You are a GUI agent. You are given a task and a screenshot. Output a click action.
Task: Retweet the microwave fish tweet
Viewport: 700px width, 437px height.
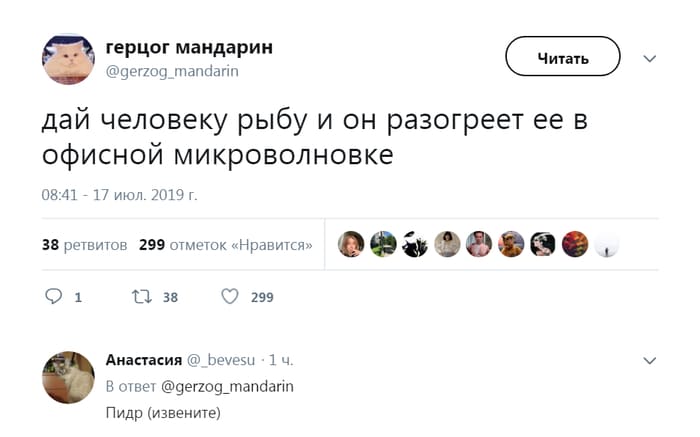139,297
